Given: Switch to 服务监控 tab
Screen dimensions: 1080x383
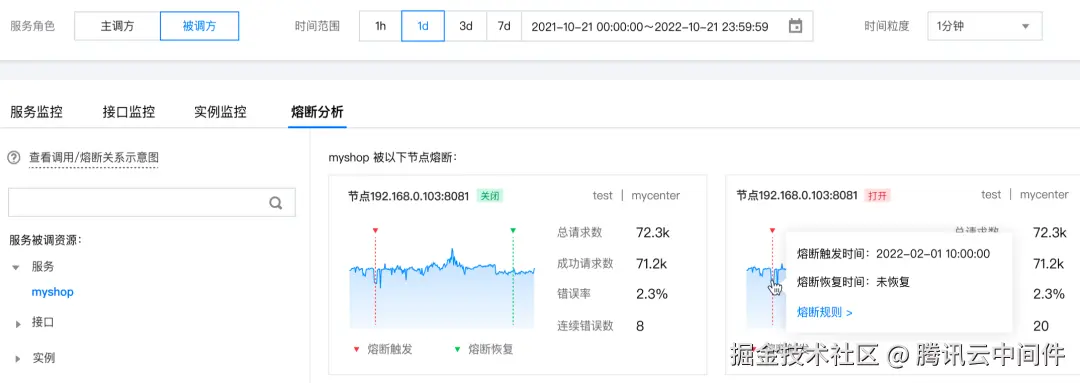Looking at the screenshot, I should coord(36,112).
